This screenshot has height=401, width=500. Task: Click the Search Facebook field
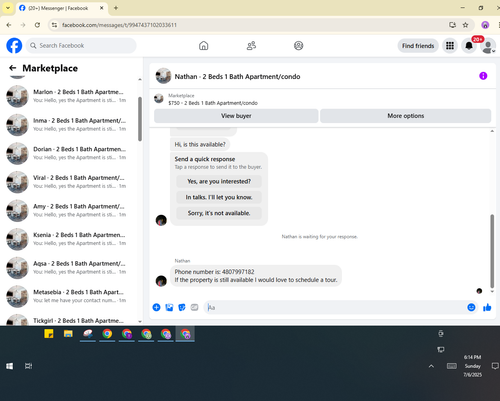81,46
